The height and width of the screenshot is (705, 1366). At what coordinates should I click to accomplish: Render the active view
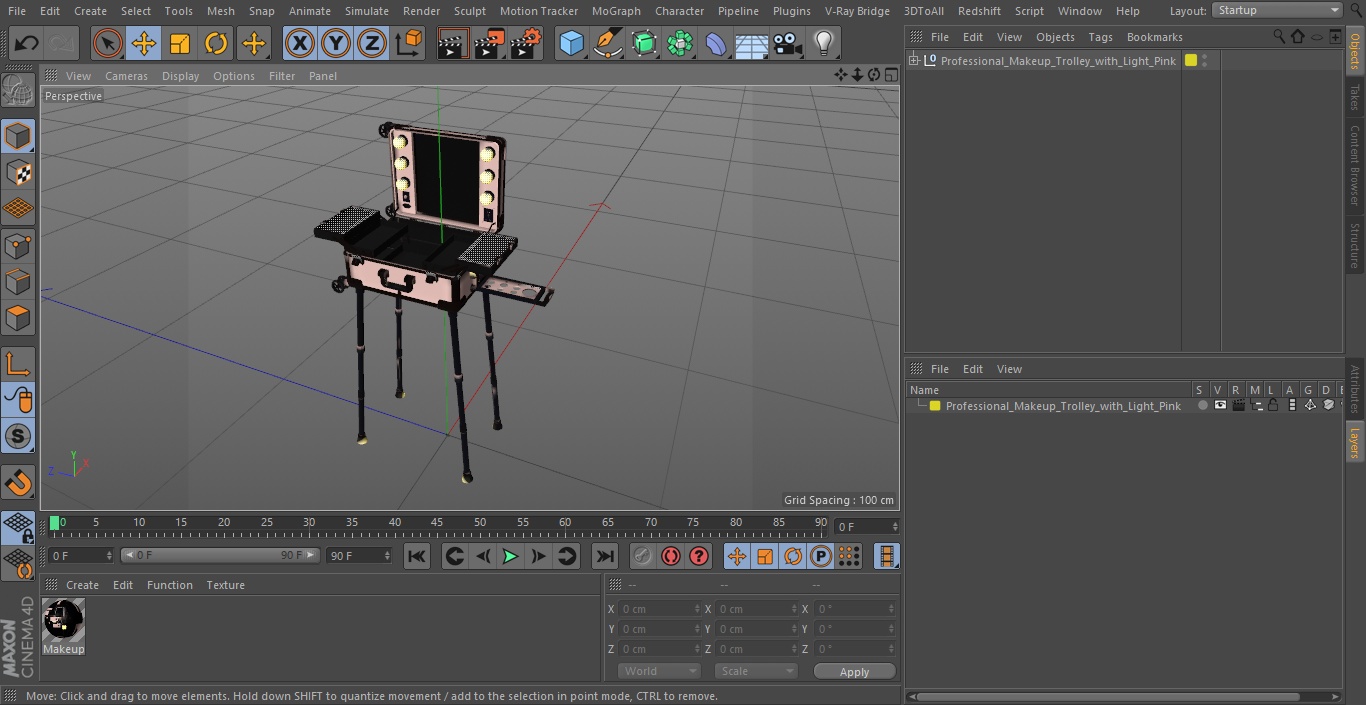tap(453, 43)
